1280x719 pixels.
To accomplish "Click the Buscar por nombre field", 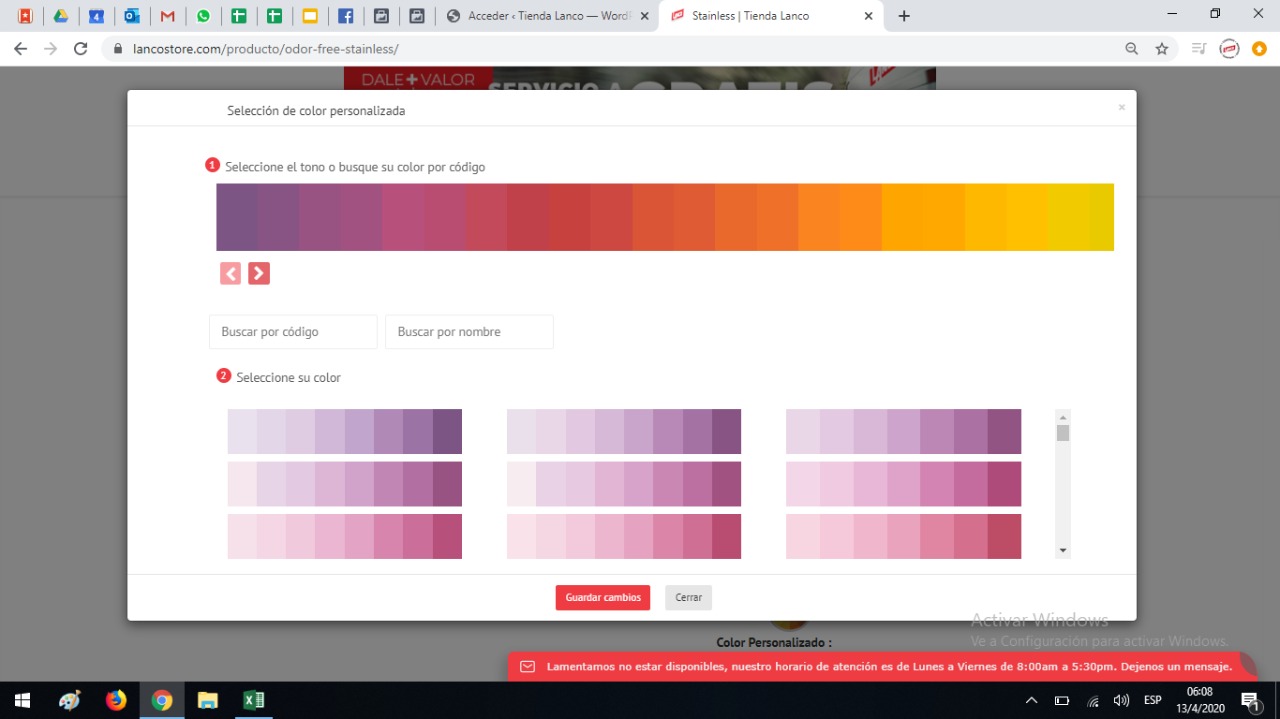I will click(x=469, y=332).
